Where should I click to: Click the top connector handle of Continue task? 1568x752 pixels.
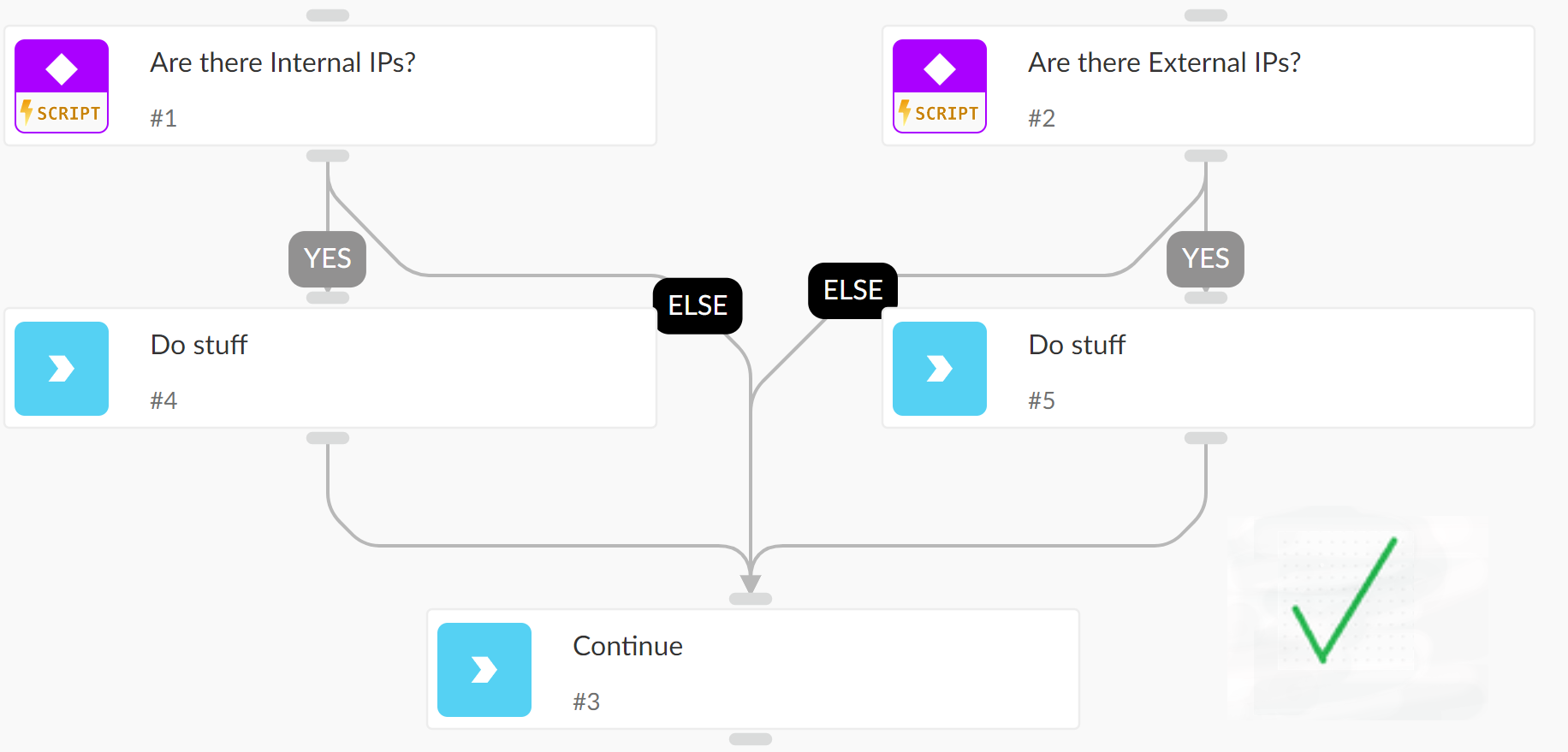click(751, 599)
